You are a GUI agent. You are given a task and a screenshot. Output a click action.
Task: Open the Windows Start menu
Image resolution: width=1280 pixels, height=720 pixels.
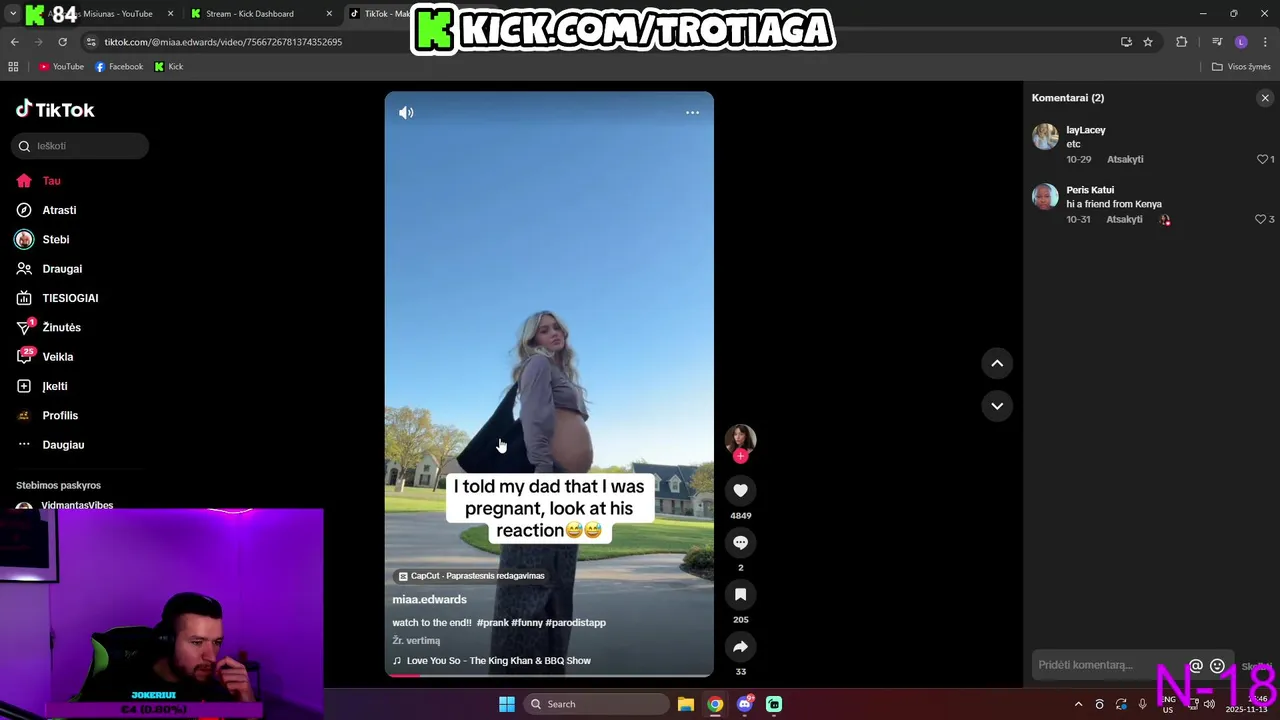[x=507, y=704]
